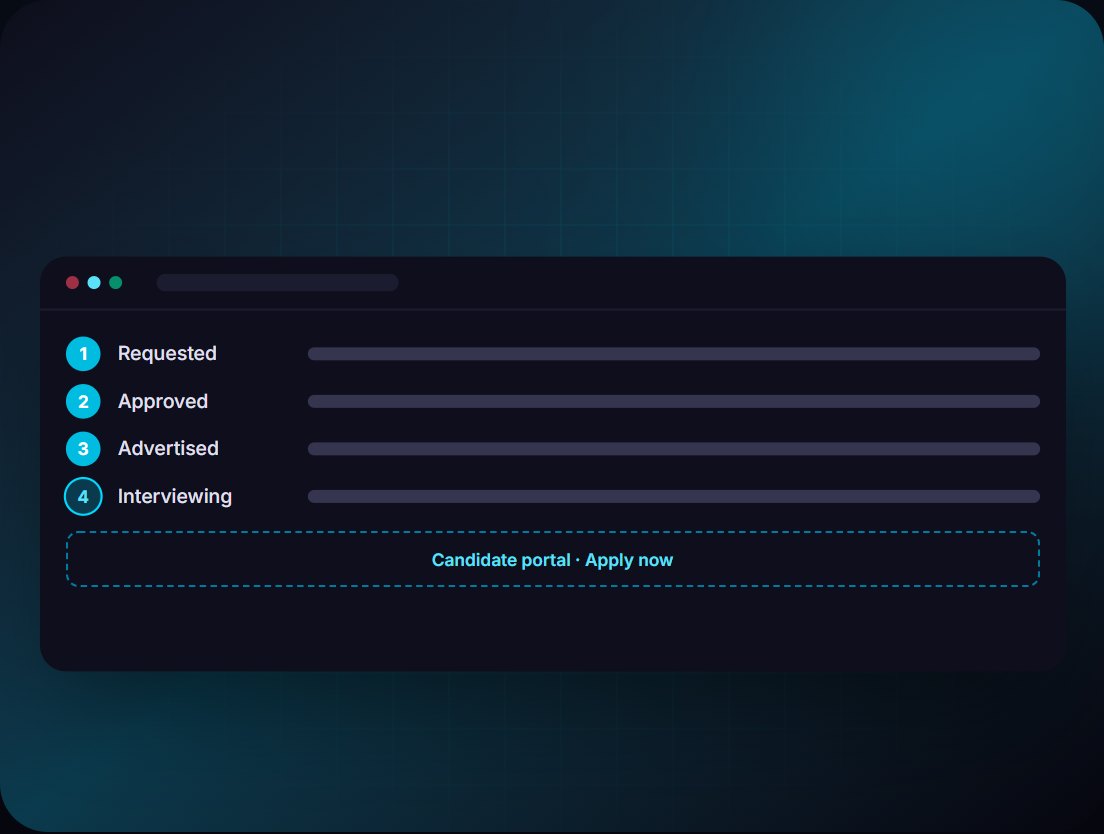Screen dimensions: 1104x834
Task: Select the Advertised stage label
Action: [x=168, y=448]
